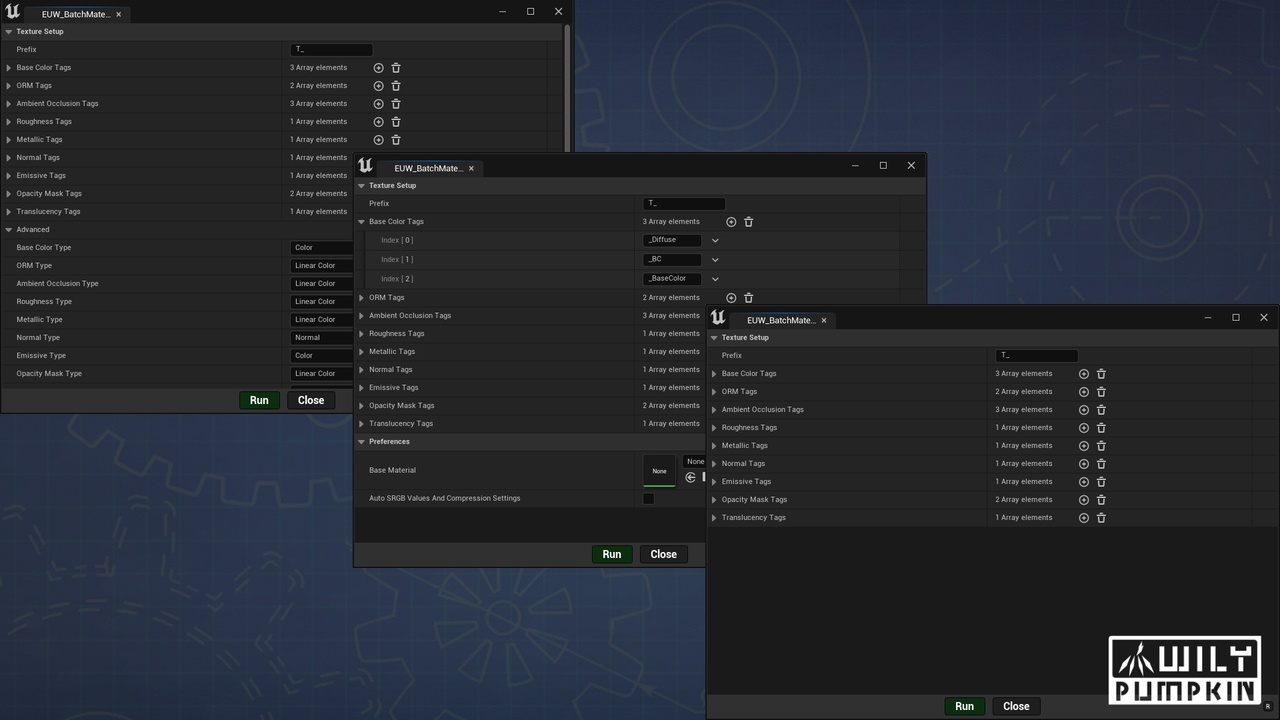This screenshot has width=1280, height=720.
Task: Add Roughness Tags element in left window
Action: [x=378, y=122]
